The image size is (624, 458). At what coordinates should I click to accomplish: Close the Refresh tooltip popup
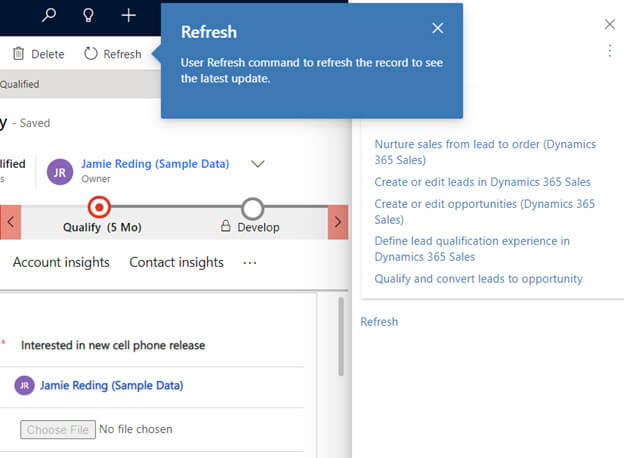click(437, 28)
